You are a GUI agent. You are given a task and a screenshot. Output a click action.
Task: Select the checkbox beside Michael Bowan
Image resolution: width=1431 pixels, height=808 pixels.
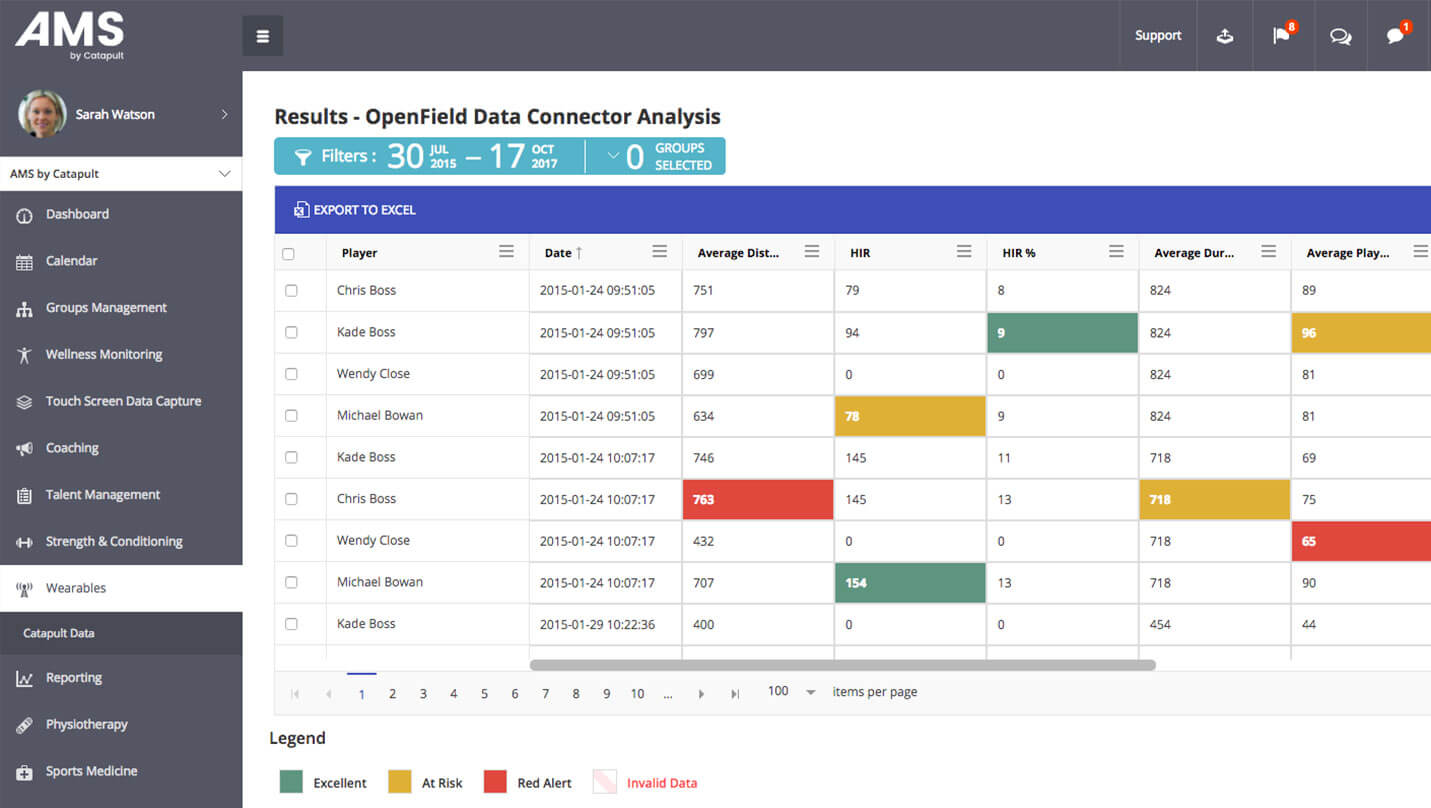pyautogui.click(x=293, y=415)
